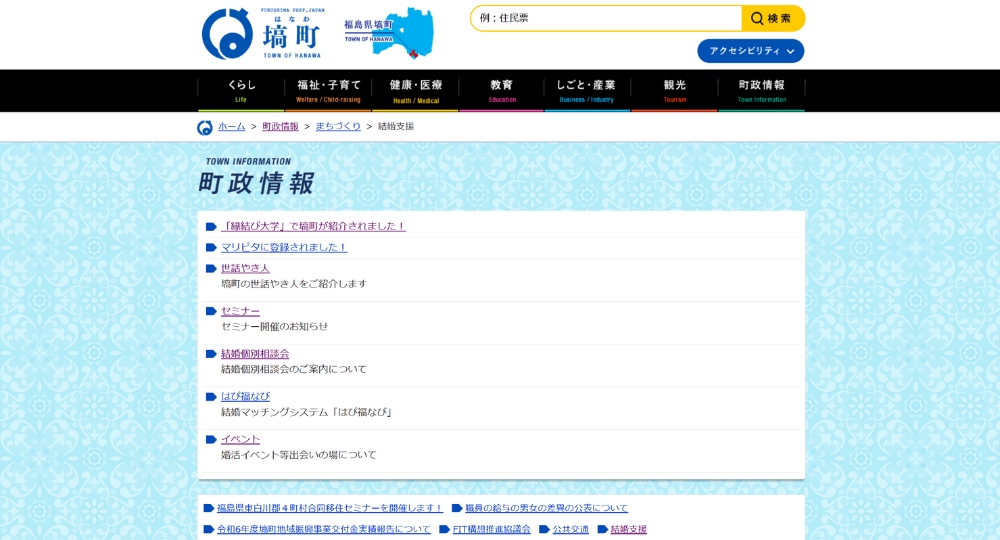
Task: Go to まちづくり breadcrumb link
Action: pyautogui.click(x=338, y=127)
